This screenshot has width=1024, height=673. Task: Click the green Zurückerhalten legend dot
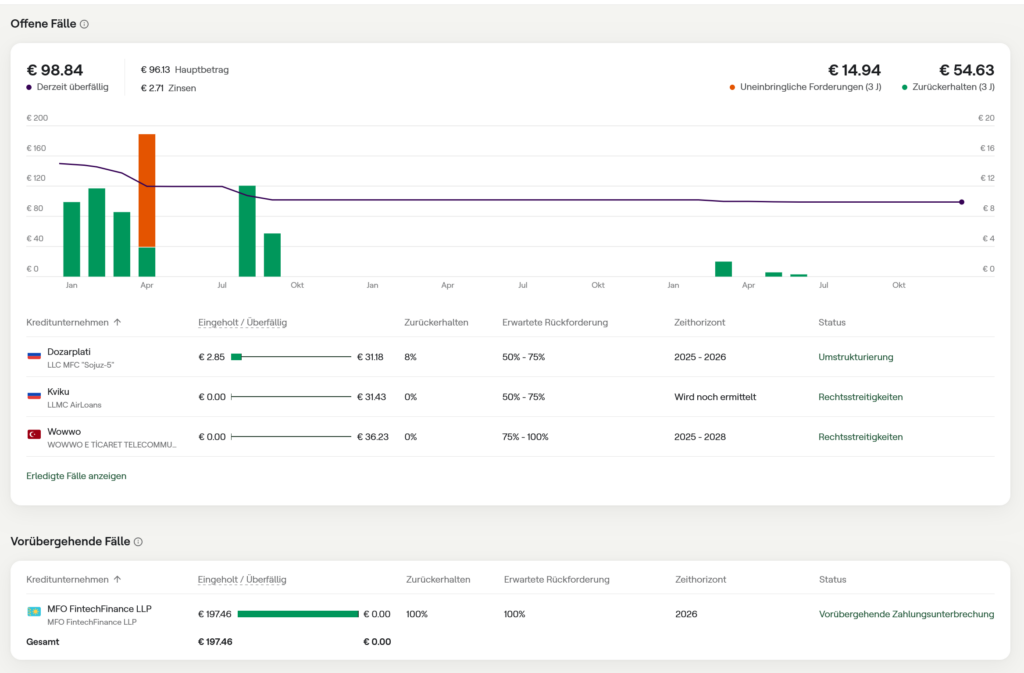[x=905, y=88]
